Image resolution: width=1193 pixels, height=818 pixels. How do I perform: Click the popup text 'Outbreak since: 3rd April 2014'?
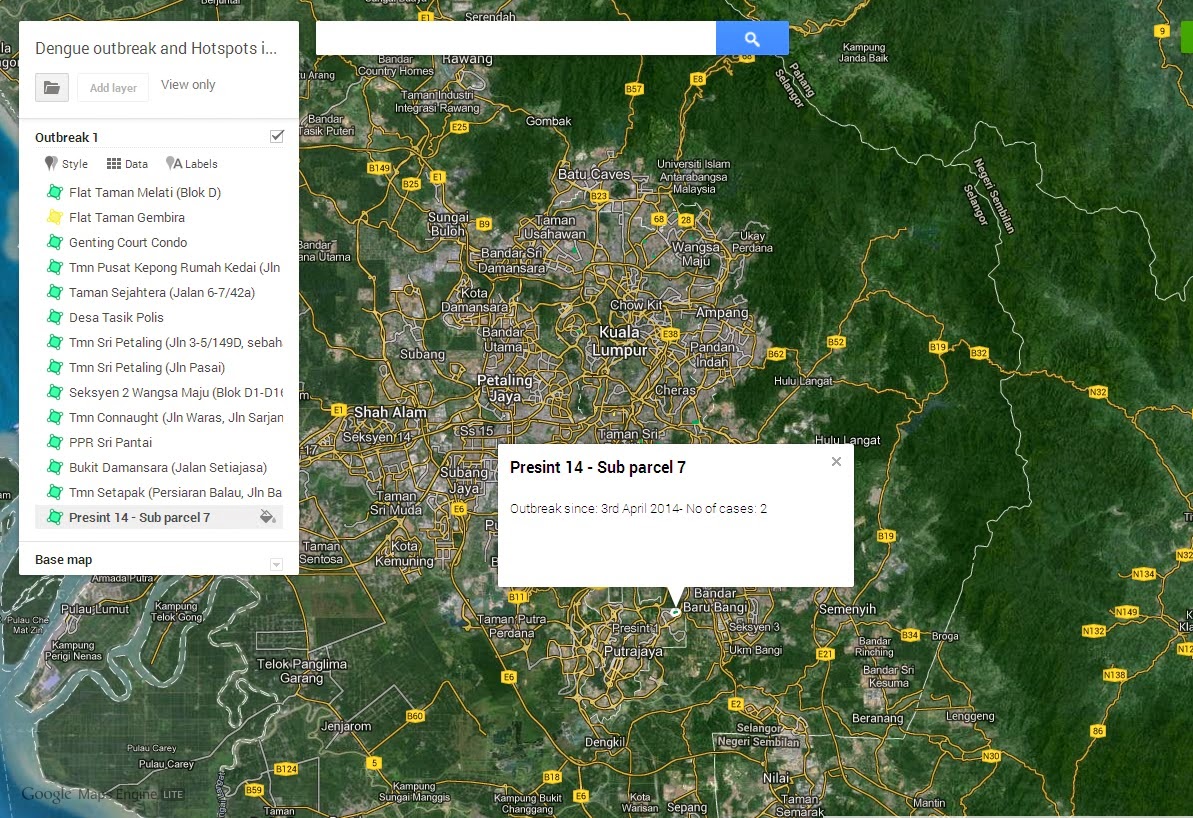(594, 509)
